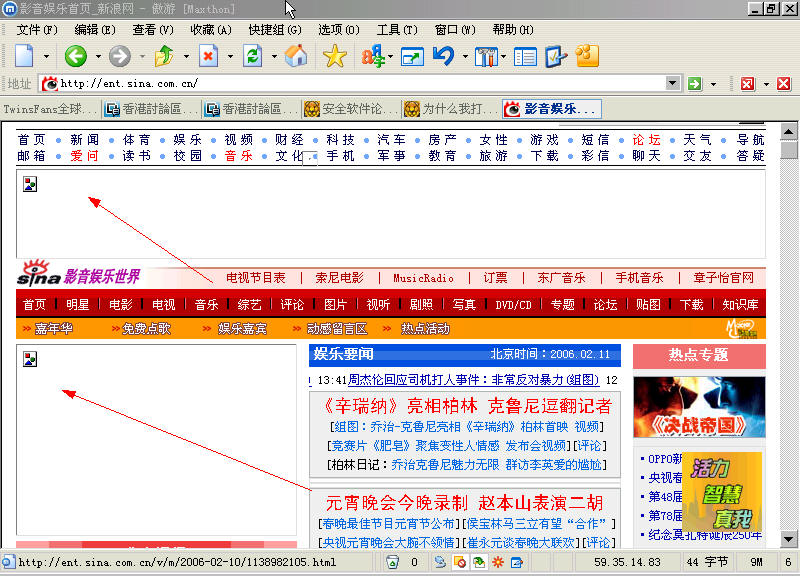Open 元宵晚会今晚录制 赵本山表演二胡 headline
Image resolution: width=800 pixels, height=576 pixels.
(x=464, y=503)
